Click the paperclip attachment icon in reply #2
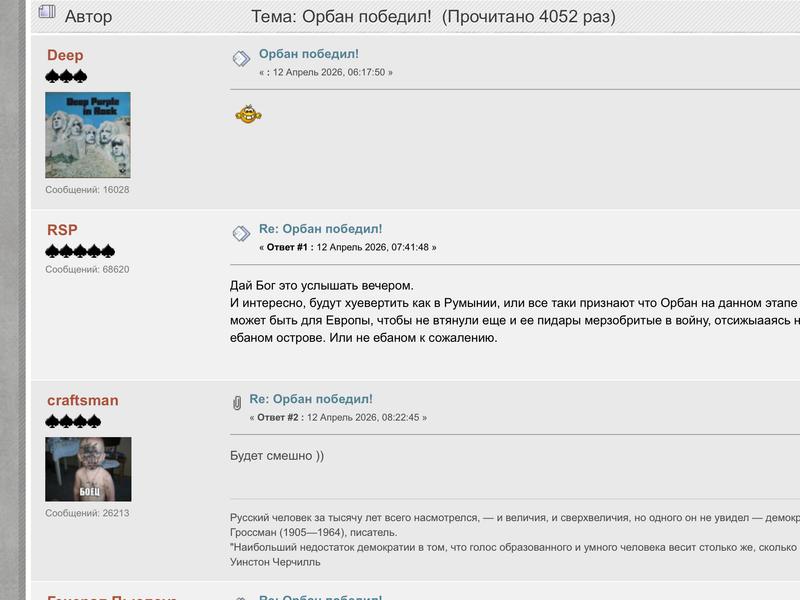Screen dimensions: 800x600 tap(237, 403)
